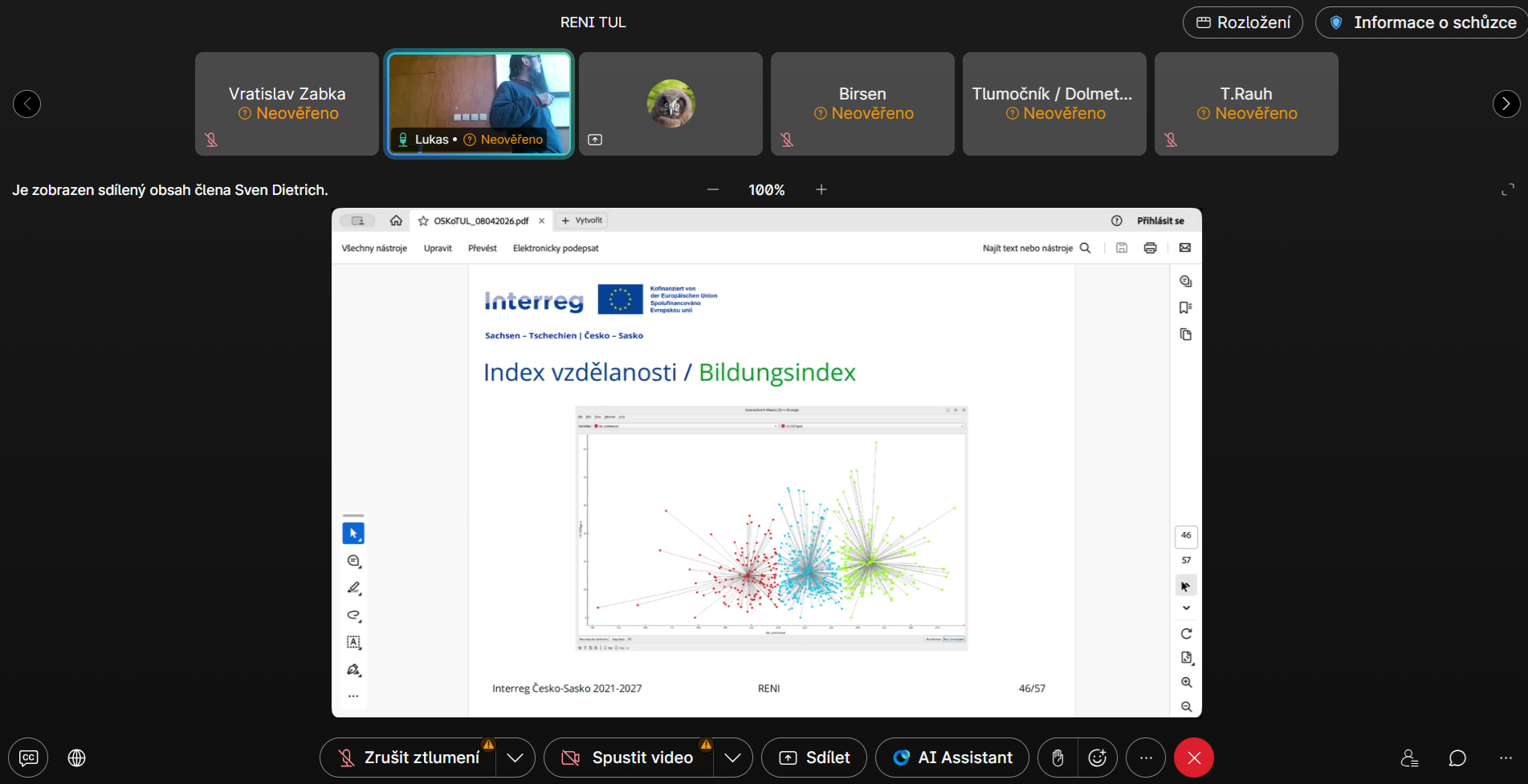Click the Sdílet share button
Screen dimensions: 1528x784
coord(814,758)
